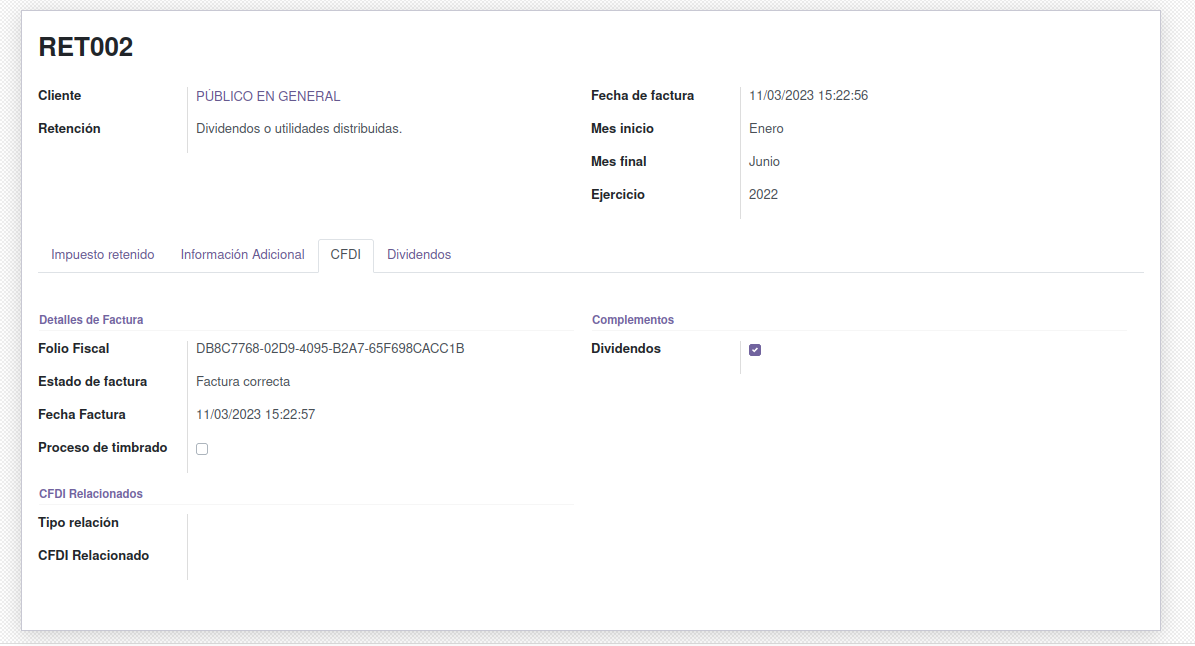The image size is (1195, 646).
Task: Open the Impuesto retenido tab
Action: 103,255
